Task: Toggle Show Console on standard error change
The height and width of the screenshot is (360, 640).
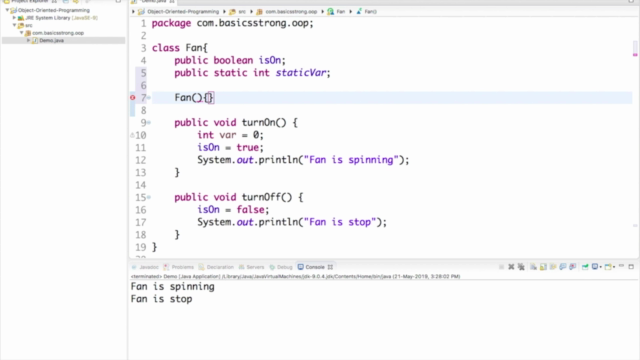Action: tap(573, 267)
